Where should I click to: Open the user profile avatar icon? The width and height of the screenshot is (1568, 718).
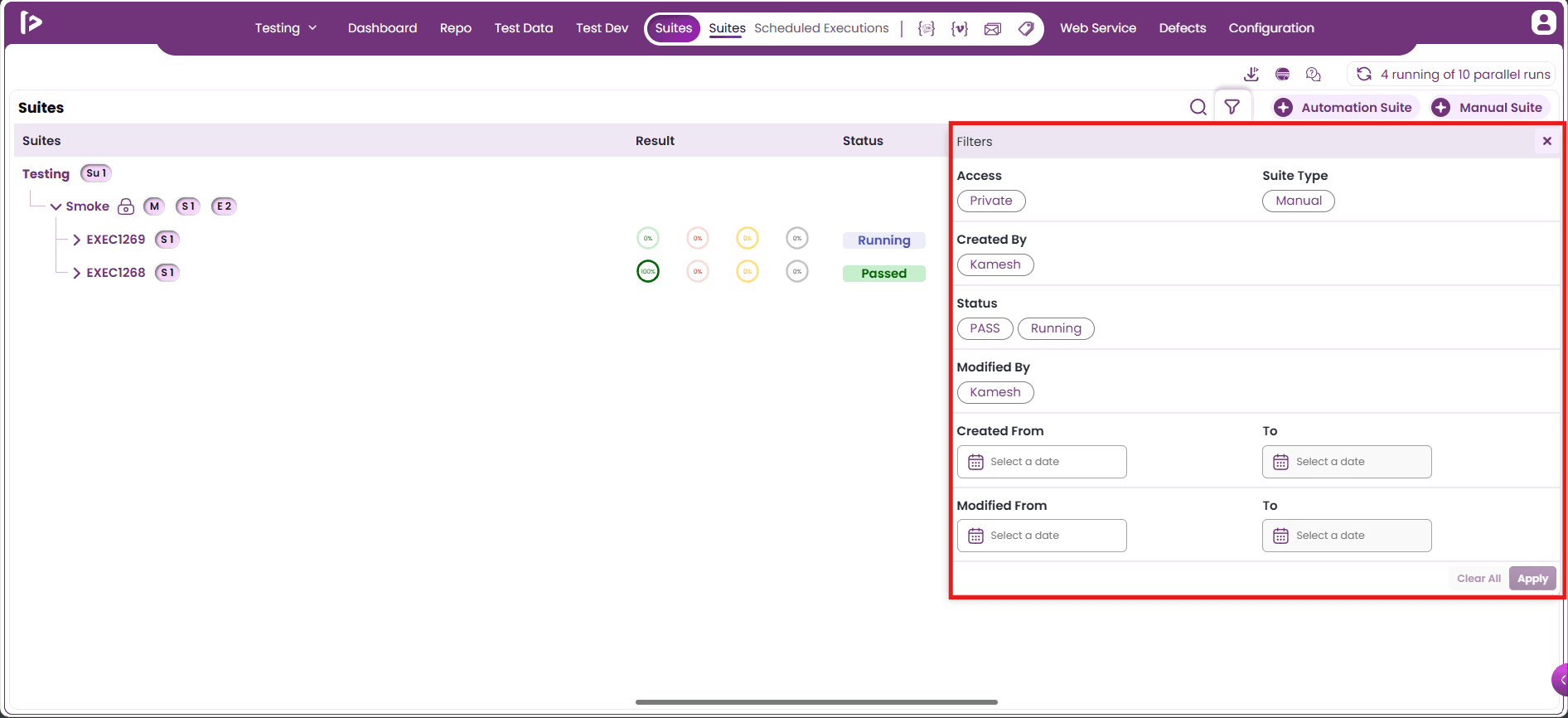coord(1543,22)
